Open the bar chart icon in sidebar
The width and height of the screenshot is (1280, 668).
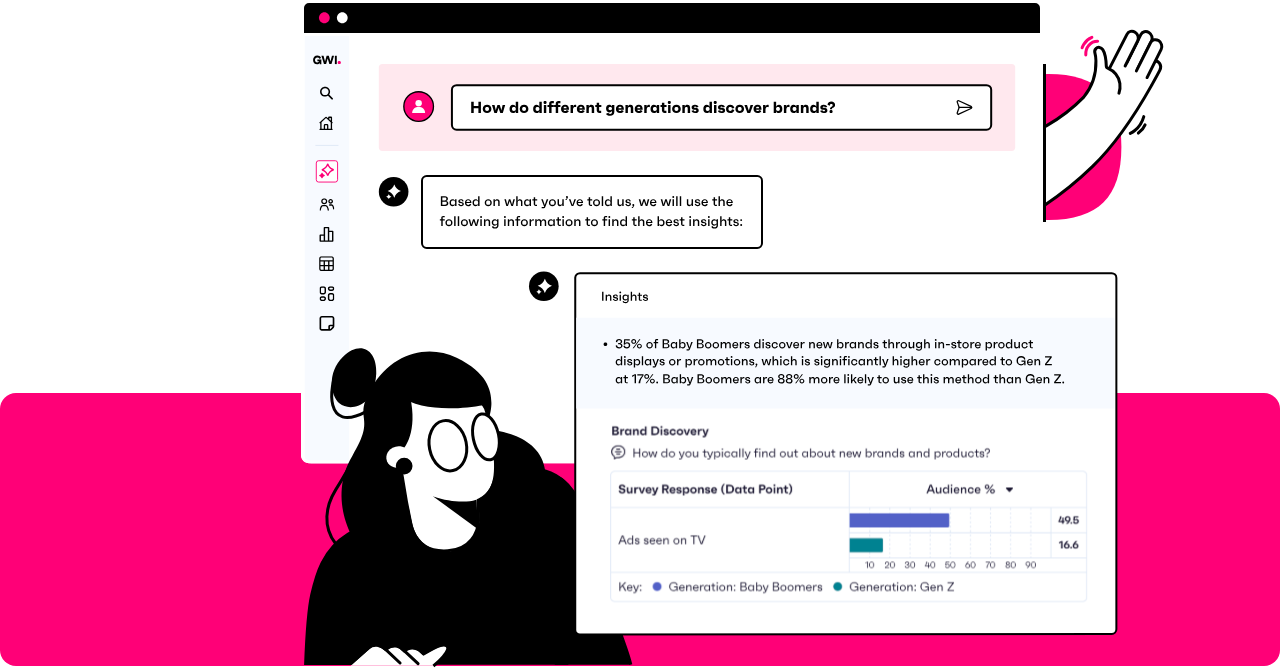point(326,234)
